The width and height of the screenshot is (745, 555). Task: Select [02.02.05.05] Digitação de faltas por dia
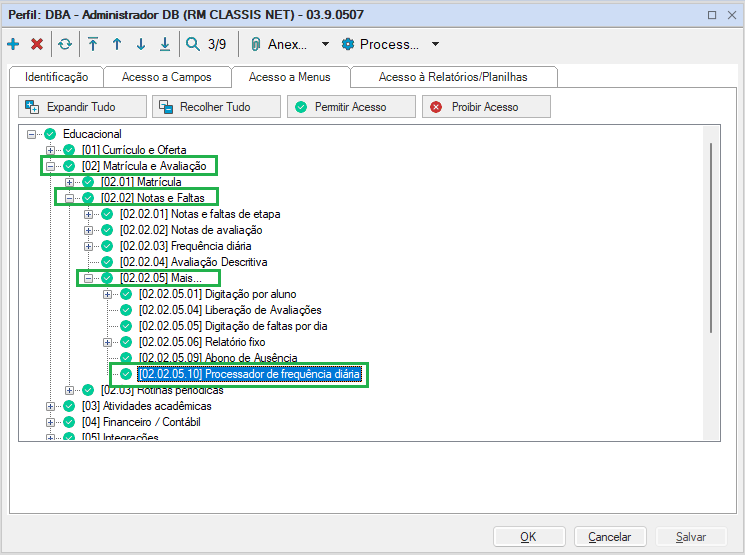pos(233,326)
